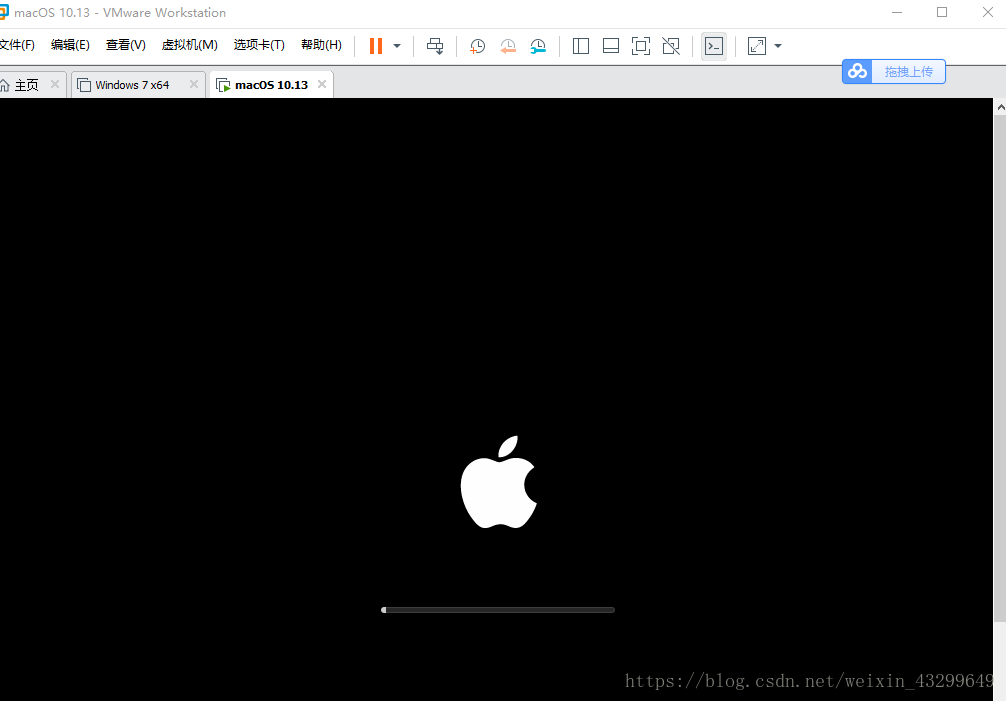Close the macOS 10.13 tab
This screenshot has height=701, width=1006.
coord(322,84)
